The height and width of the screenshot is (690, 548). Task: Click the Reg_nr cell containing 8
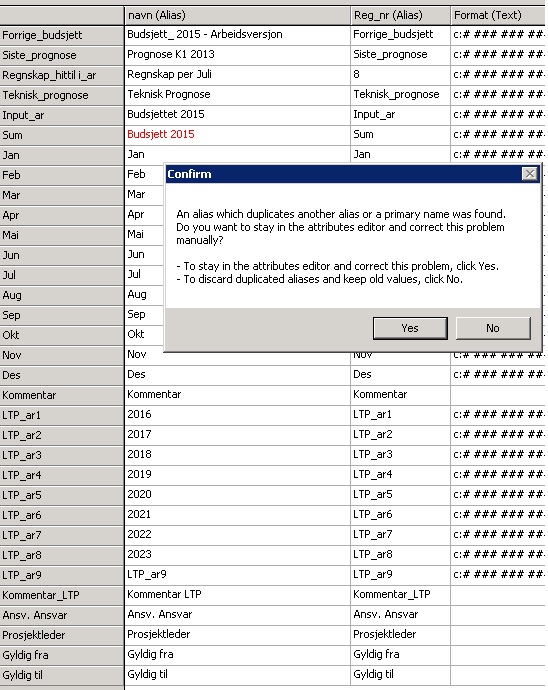click(x=401, y=74)
